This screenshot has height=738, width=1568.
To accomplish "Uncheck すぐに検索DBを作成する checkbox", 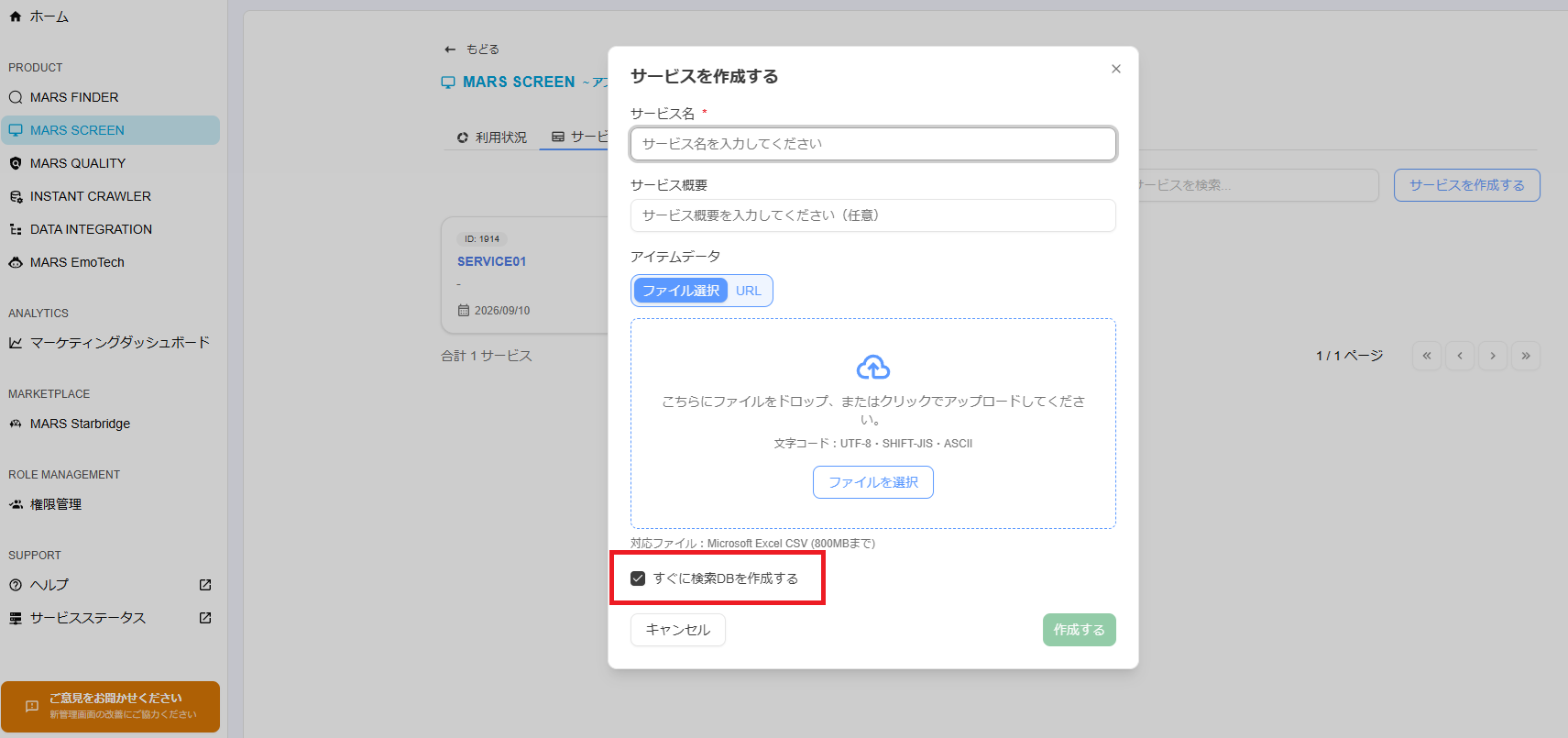I will point(638,578).
